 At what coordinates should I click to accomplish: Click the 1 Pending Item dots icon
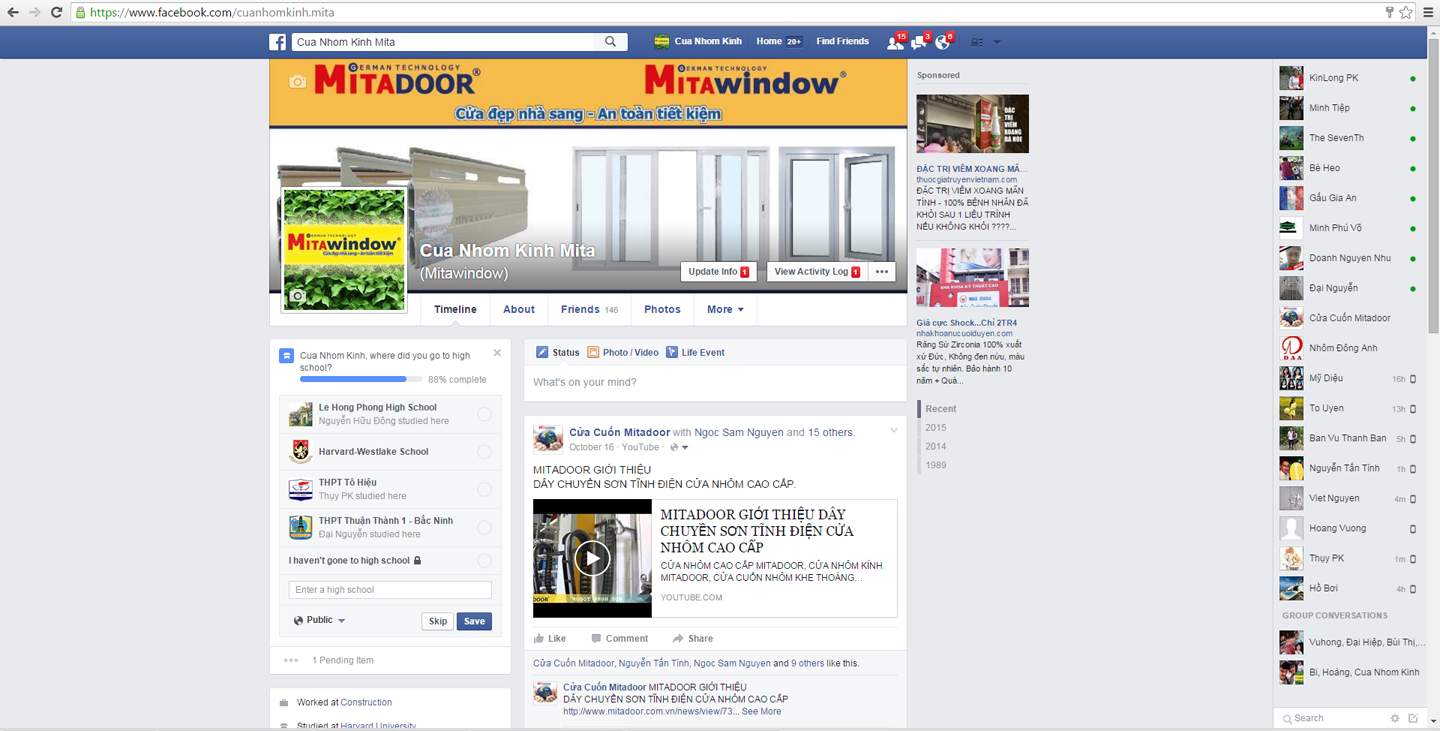[291, 660]
